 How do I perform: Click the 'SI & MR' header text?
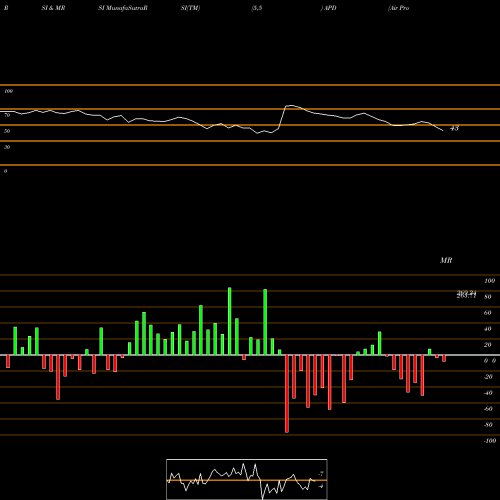[53, 8]
